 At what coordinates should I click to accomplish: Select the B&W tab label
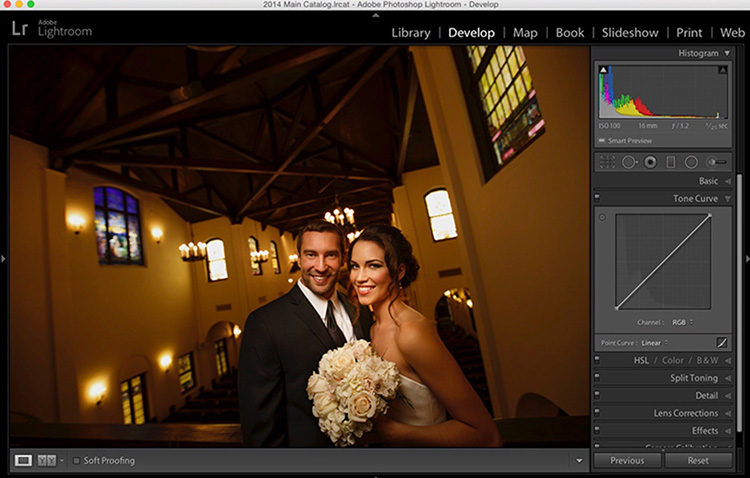click(x=707, y=360)
